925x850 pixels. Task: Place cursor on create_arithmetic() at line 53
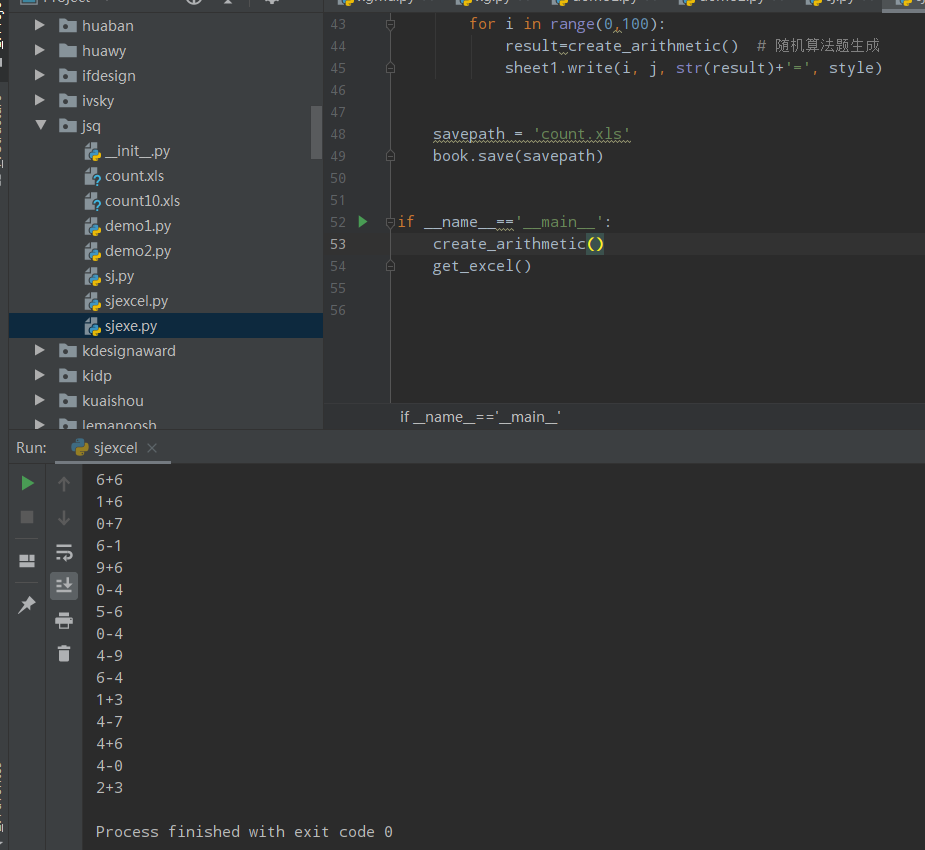click(x=518, y=244)
